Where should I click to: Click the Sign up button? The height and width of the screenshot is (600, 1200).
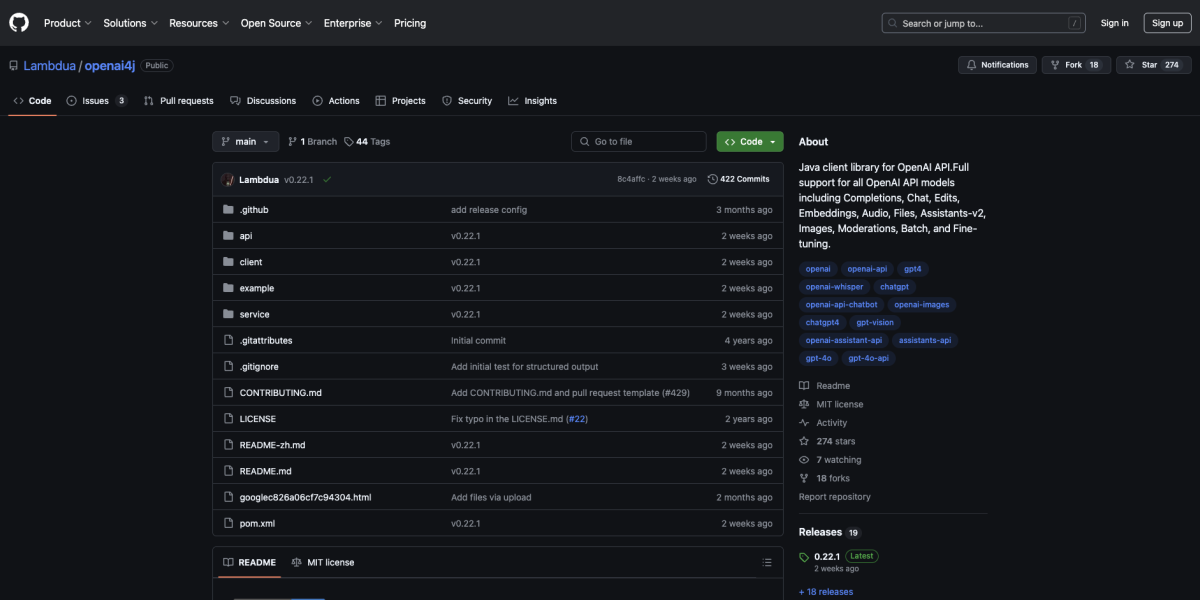(1167, 22)
